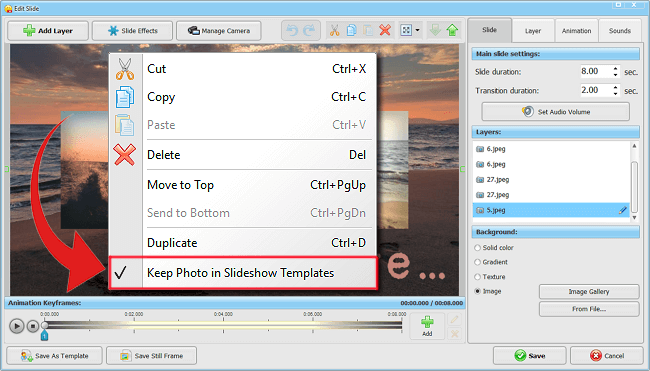Click Send to Bottom menu entry

[x=243, y=213]
